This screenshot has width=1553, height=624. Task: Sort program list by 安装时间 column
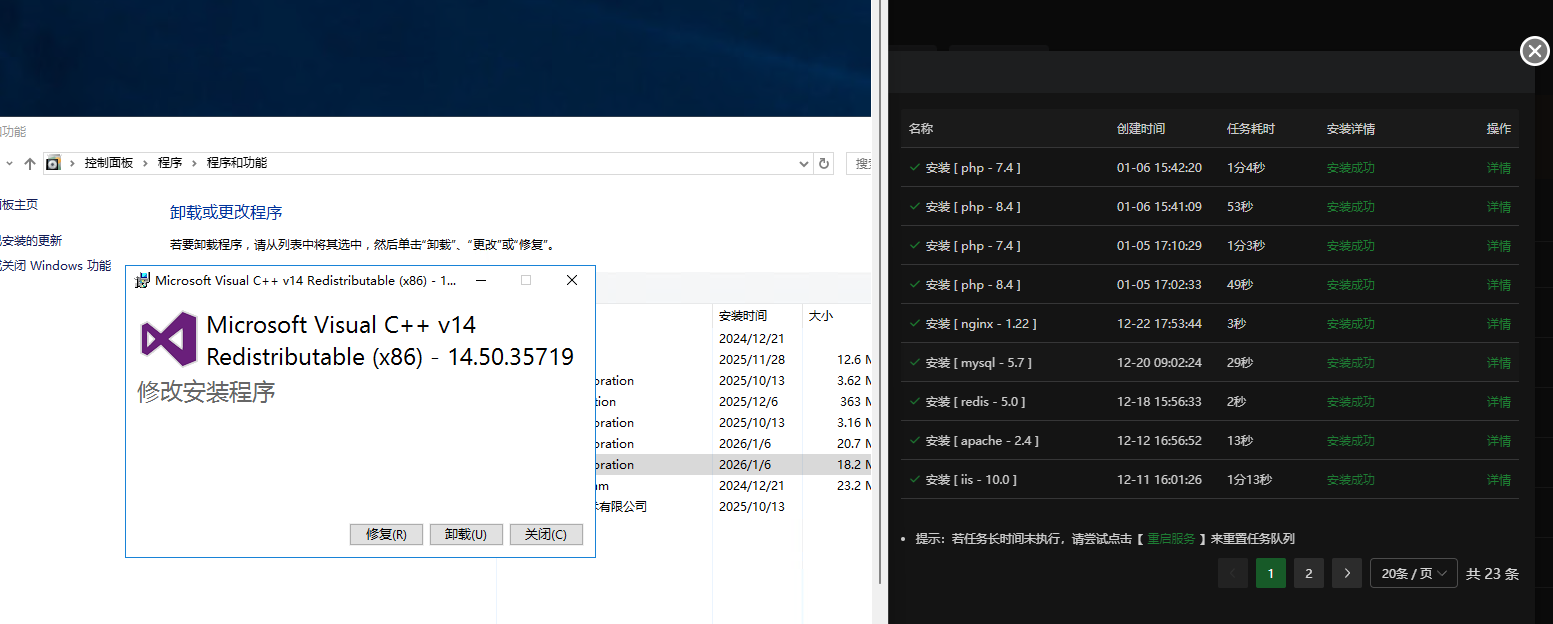[743, 316]
